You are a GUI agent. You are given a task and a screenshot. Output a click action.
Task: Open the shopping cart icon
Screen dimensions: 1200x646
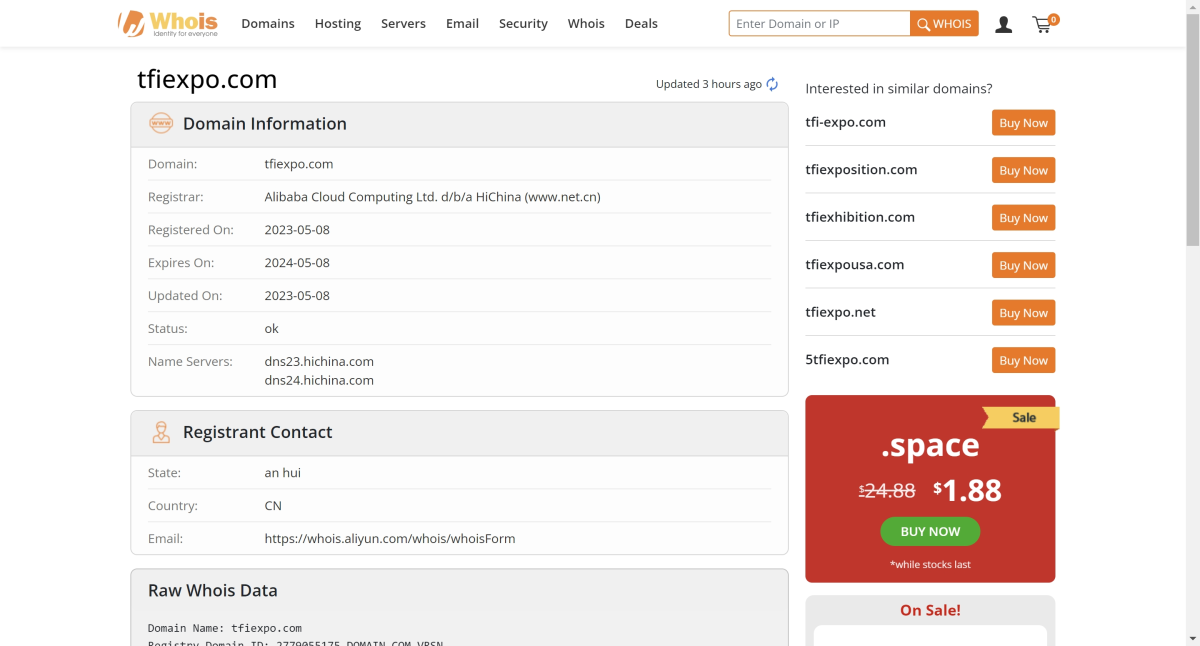1043,24
